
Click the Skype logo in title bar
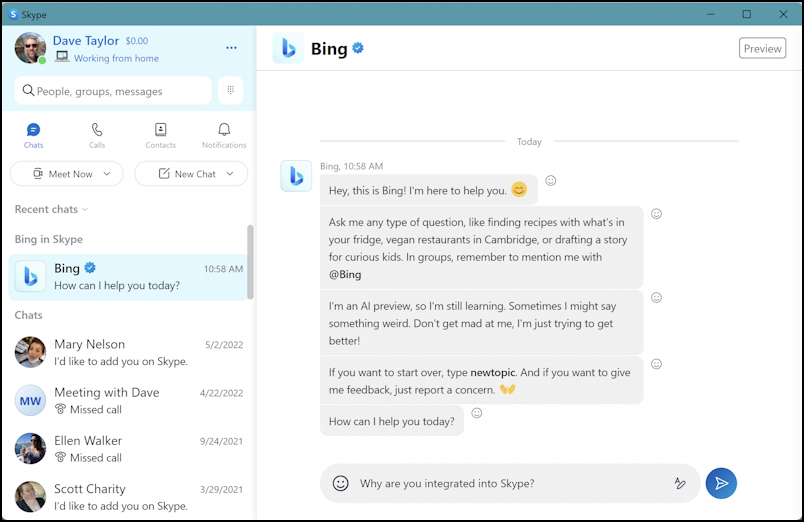(13, 14)
